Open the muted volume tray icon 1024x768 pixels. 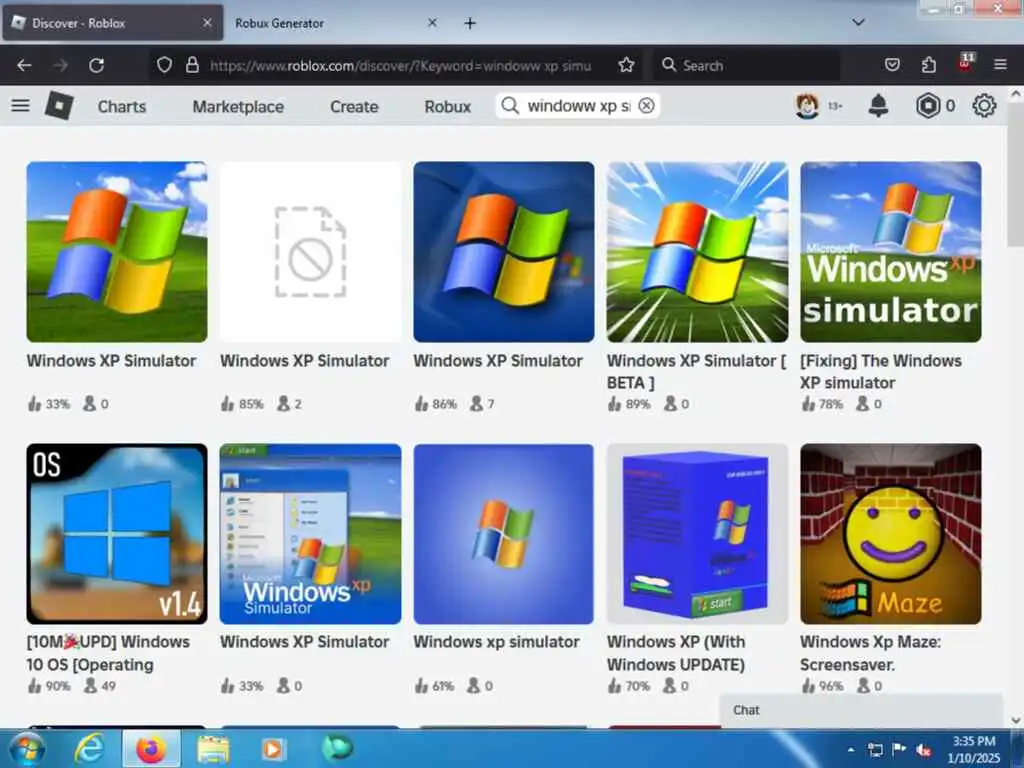pyautogui.click(x=923, y=750)
